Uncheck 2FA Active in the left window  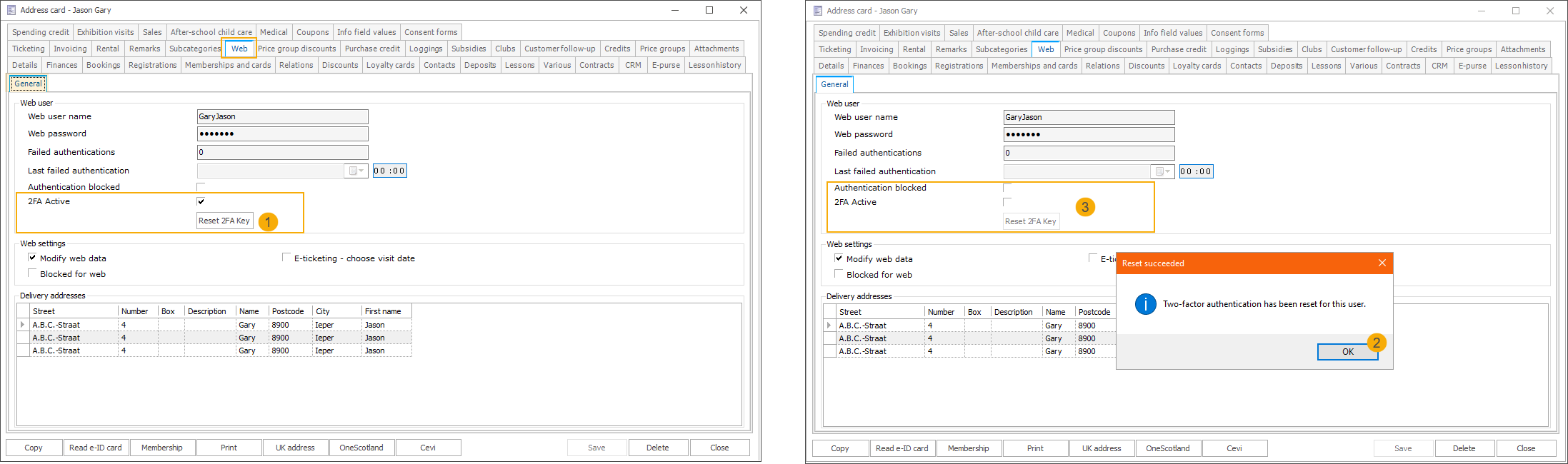click(x=201, y=201)
